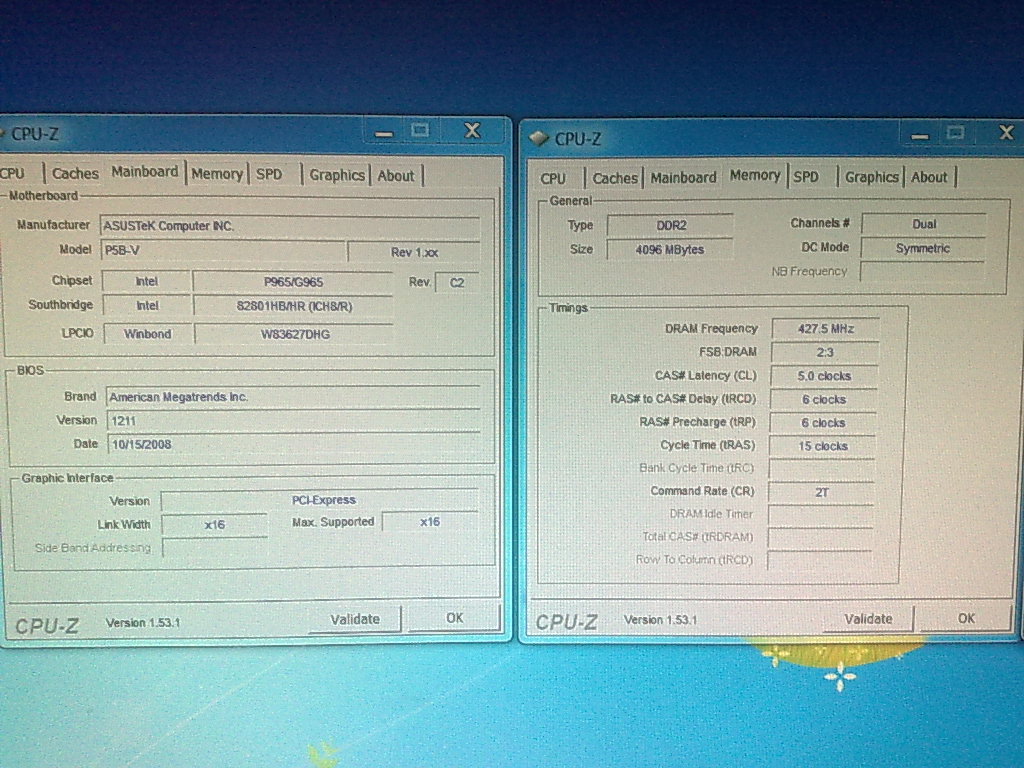Click the chipset revision value C2

[x=456, y=283]
